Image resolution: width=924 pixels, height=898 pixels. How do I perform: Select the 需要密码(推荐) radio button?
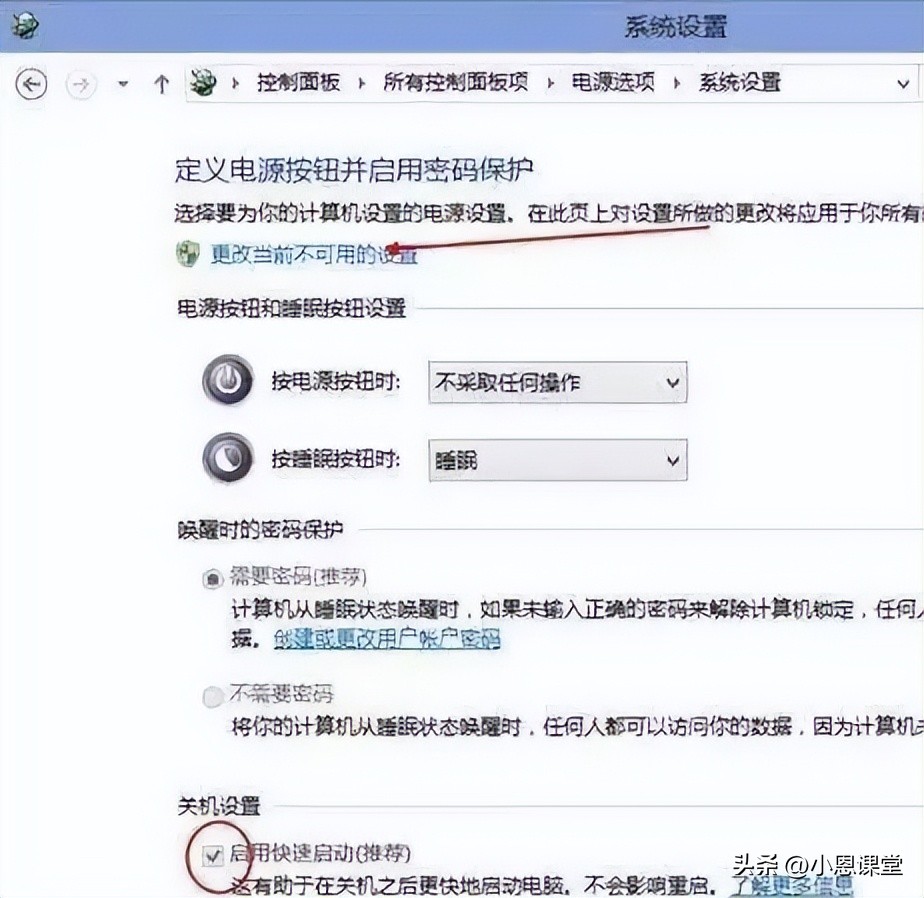(x=212, y=578)
